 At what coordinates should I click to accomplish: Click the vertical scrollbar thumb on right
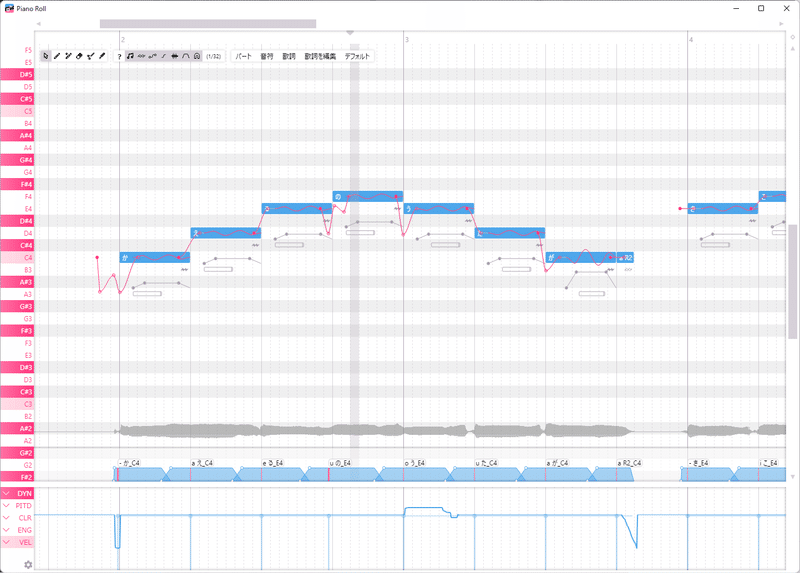coord(792,281)
